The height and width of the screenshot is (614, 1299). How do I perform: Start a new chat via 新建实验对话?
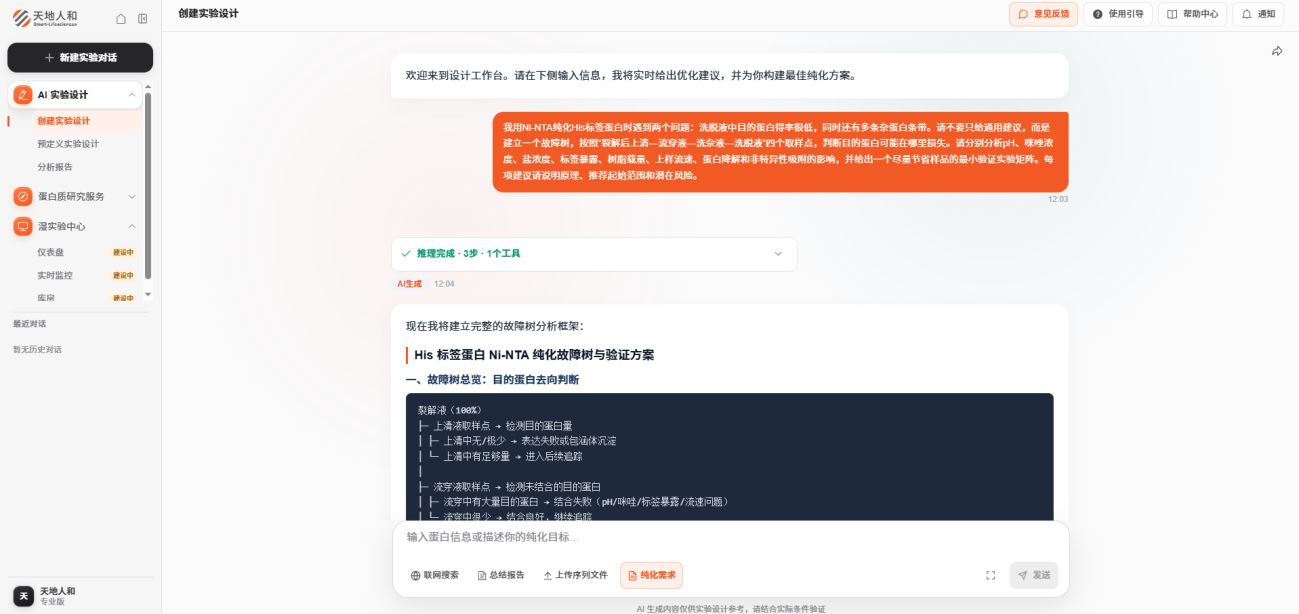[x=80, y=58]
